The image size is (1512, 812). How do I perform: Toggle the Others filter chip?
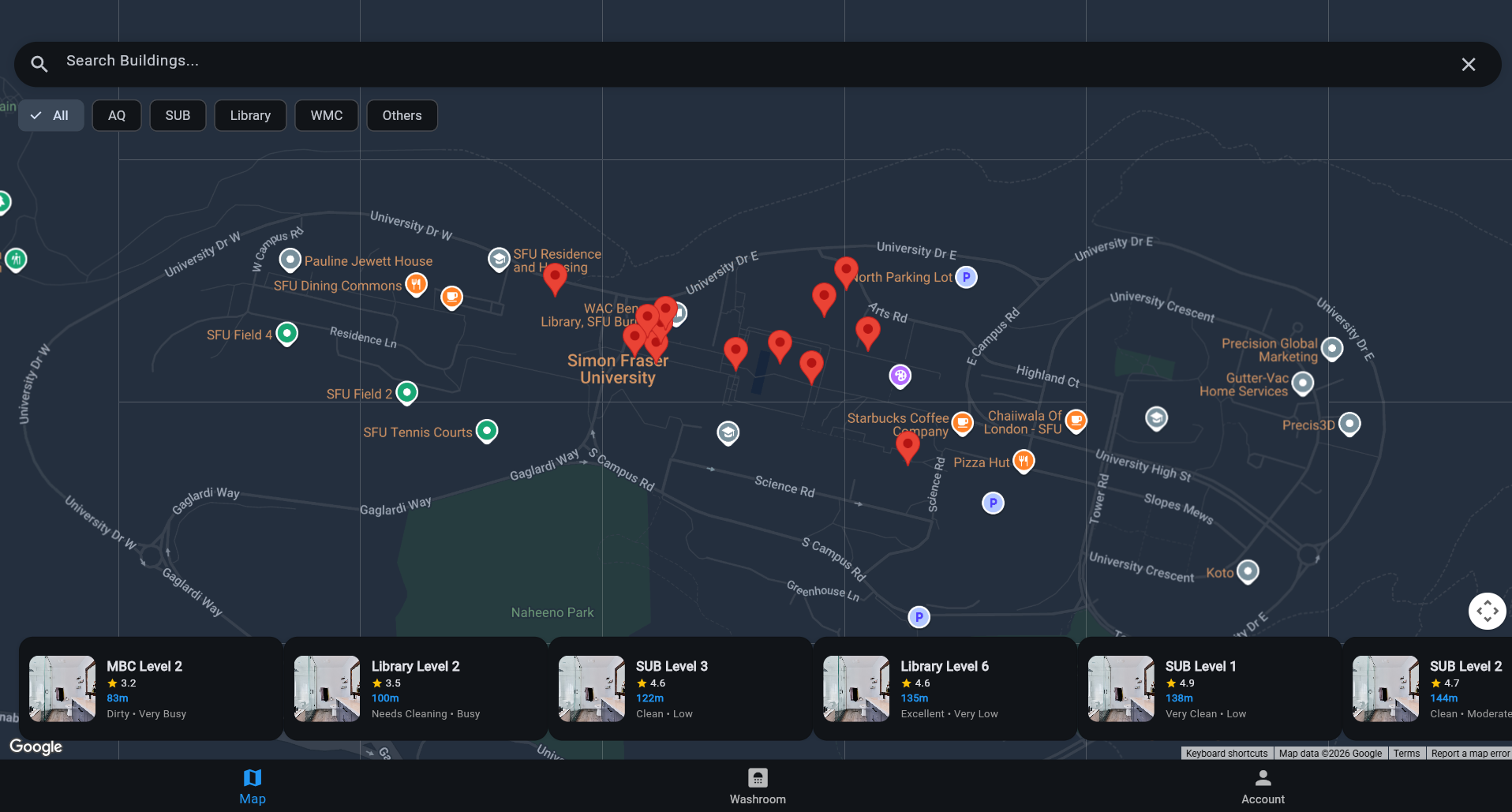point(402,115)
